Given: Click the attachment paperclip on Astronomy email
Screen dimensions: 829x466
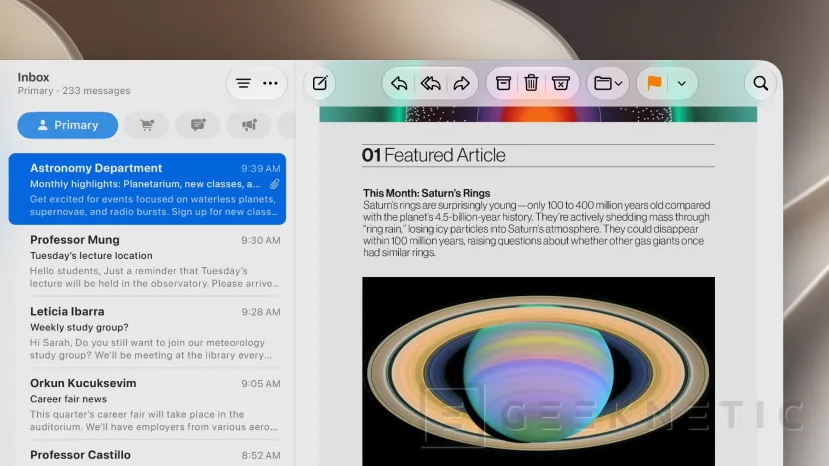Looking at the screenshot, I should pos(274,184).
